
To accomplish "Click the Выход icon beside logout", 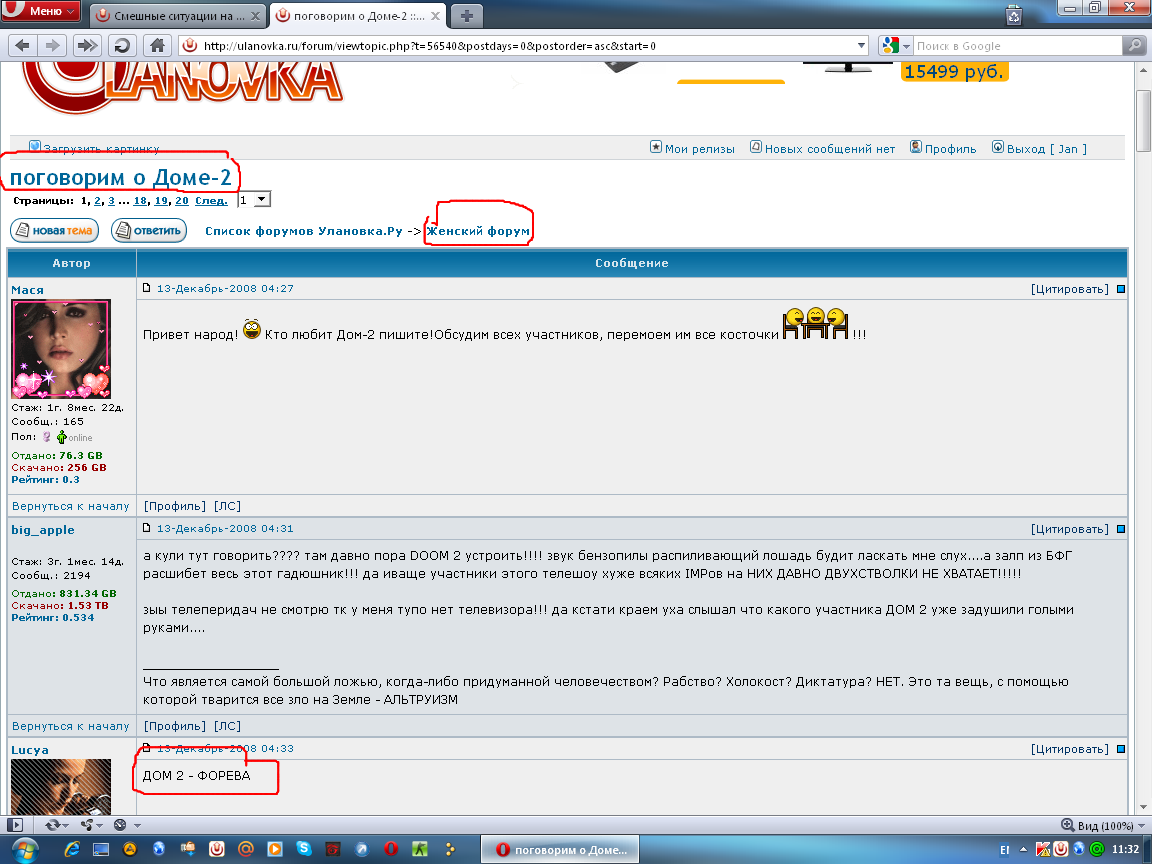I will coord(998,147).
